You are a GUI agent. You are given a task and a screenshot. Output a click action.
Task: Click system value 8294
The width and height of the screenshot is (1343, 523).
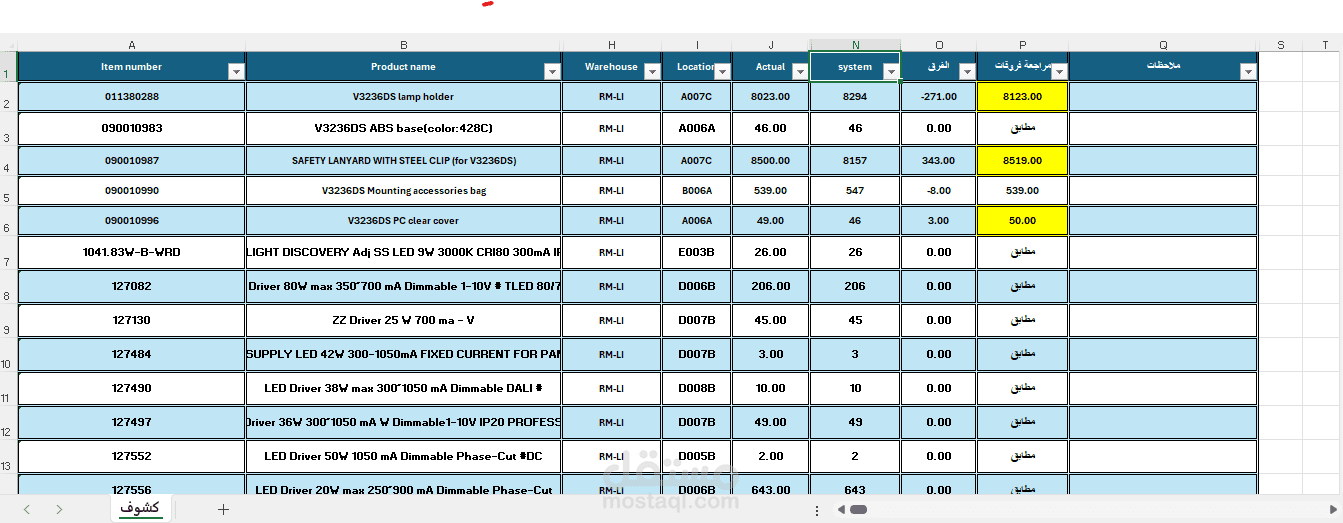click(x=855, y=97)
